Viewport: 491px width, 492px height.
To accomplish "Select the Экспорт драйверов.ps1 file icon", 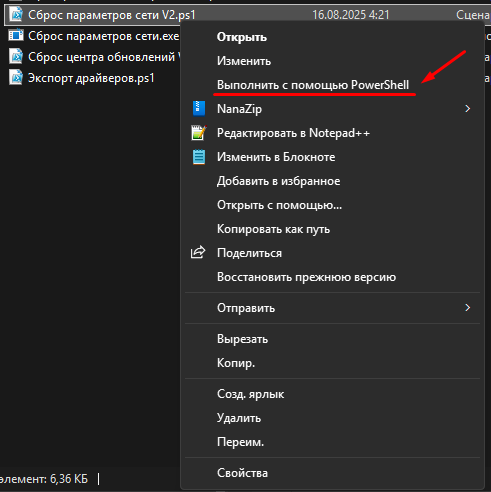I will [x=16, y=78].
